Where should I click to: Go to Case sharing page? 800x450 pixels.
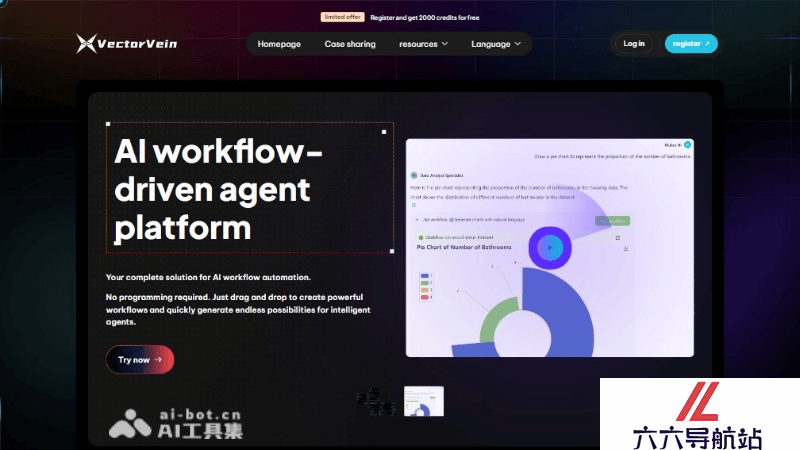[x=350, y=44]
